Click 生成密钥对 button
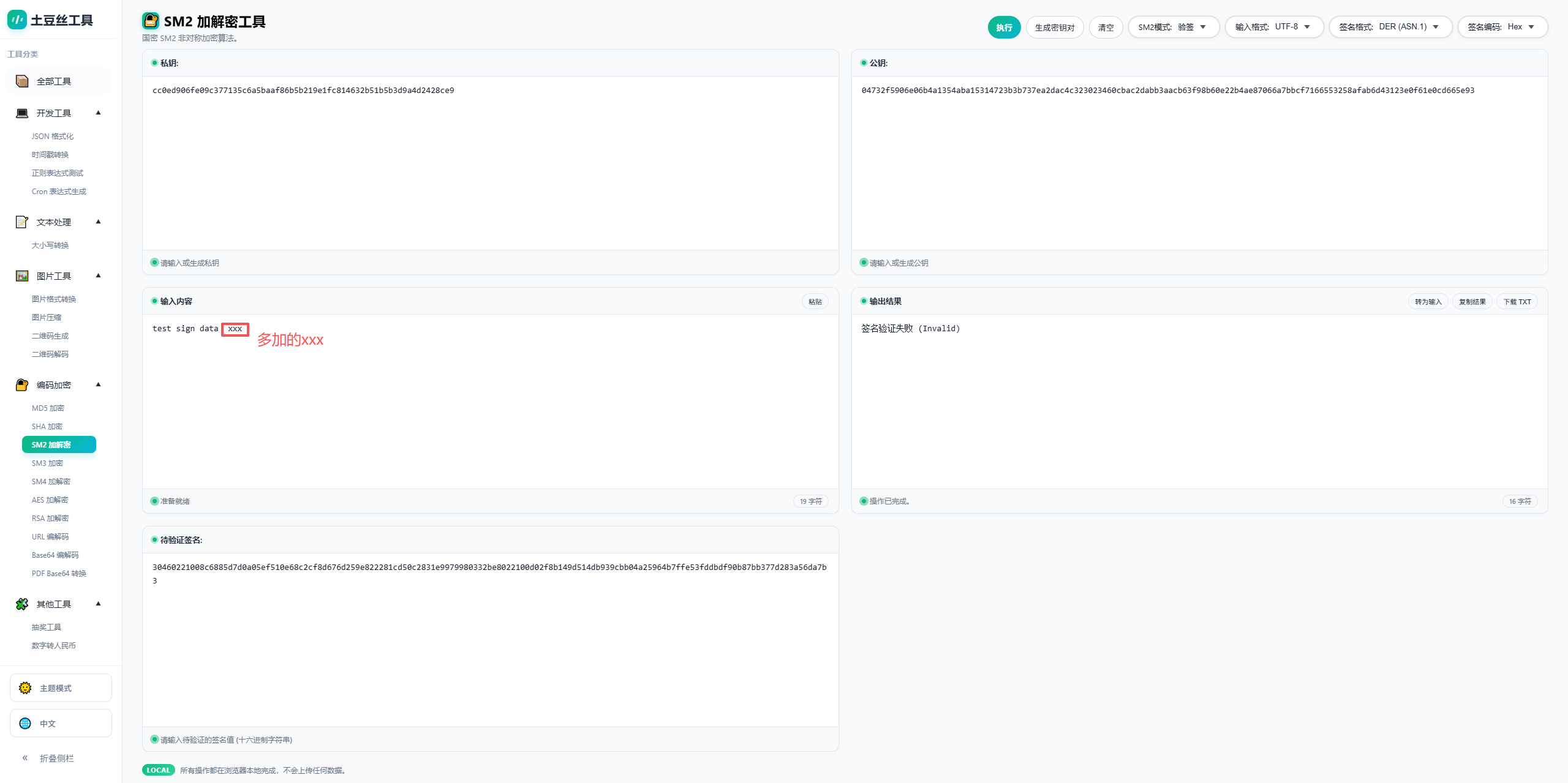1568x783 pixels. point(1054,28)
